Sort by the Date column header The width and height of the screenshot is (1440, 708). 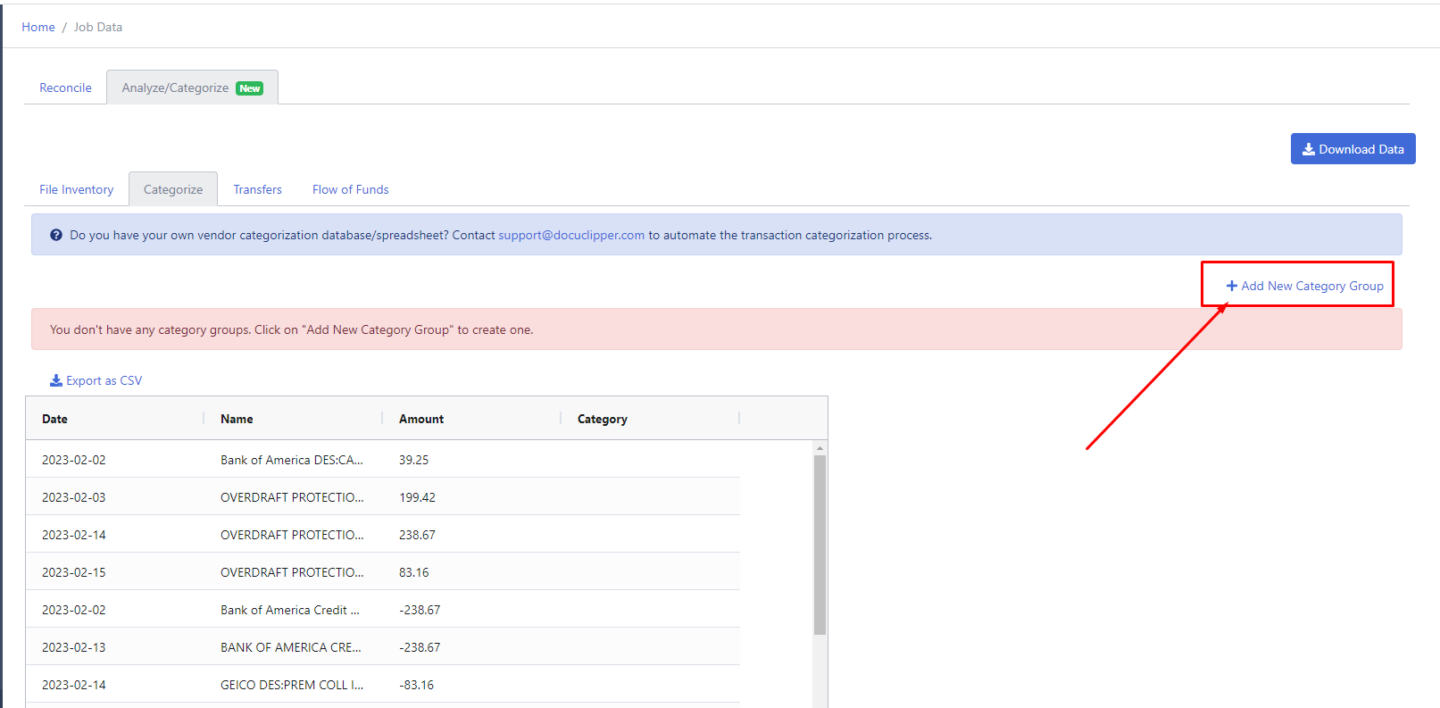55,419
